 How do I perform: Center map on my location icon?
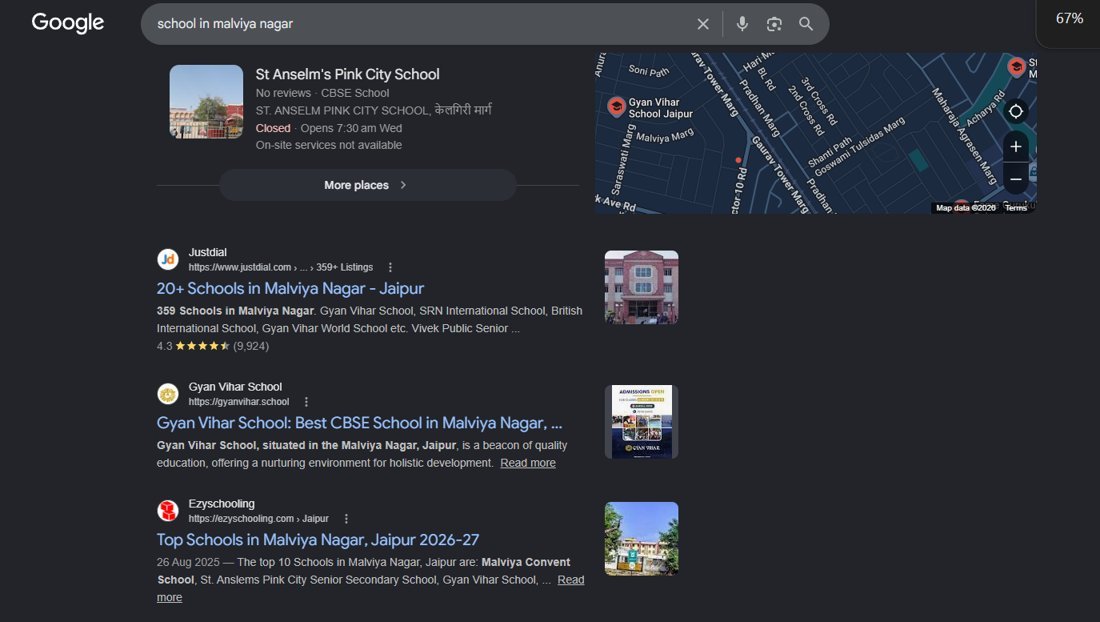tap(1015, 111)
